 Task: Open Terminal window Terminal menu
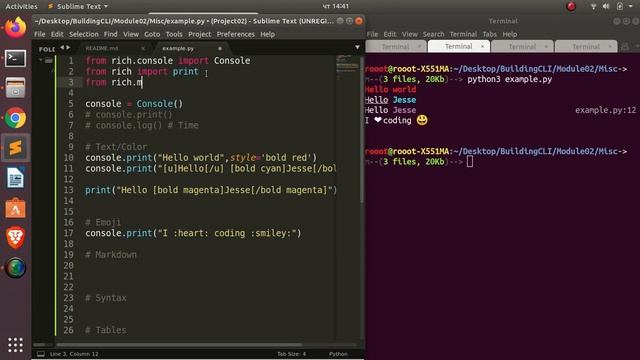click(463, 34)
